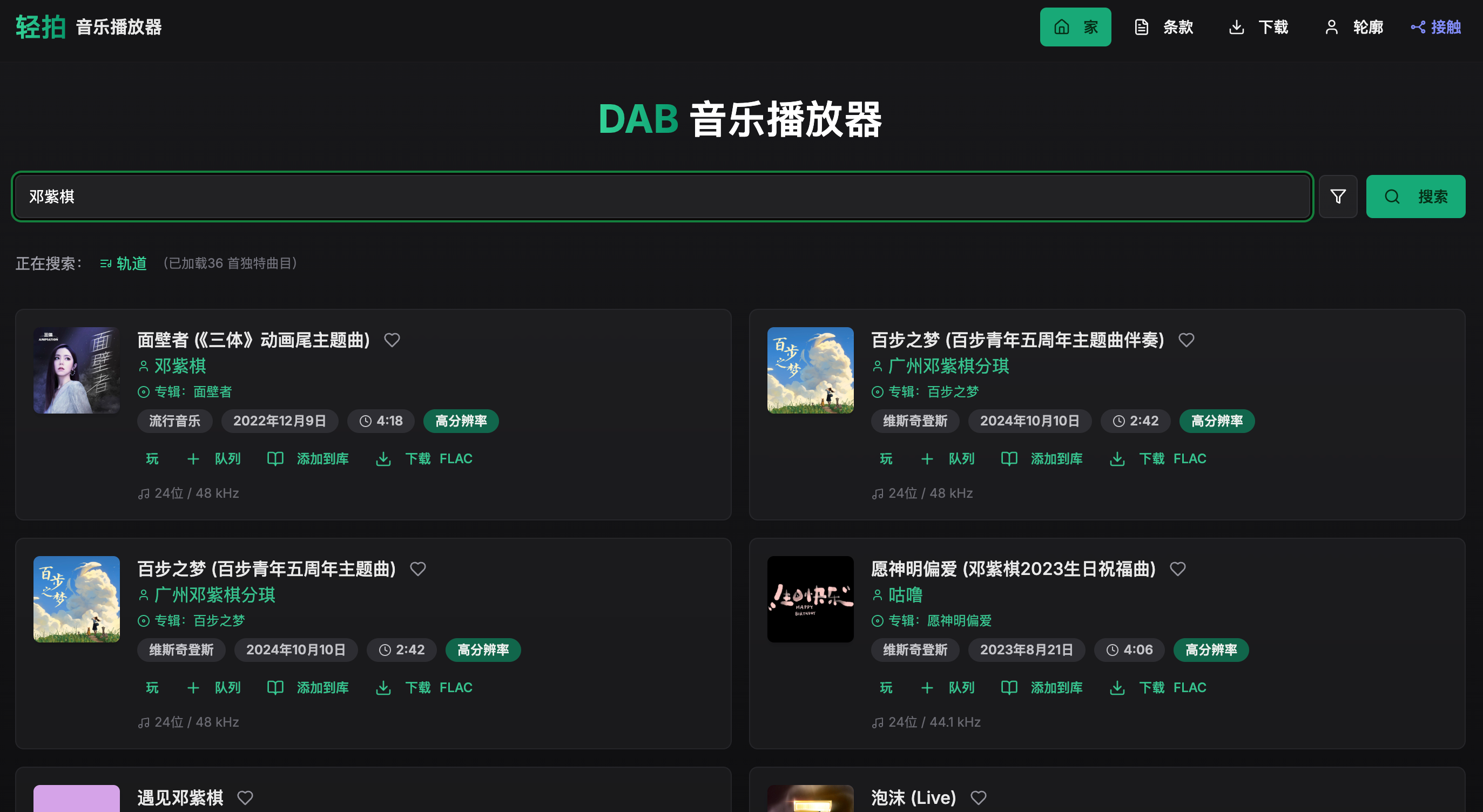
Task: Click the heart next to 遇见邓紫棋
Action: point(245,797)
